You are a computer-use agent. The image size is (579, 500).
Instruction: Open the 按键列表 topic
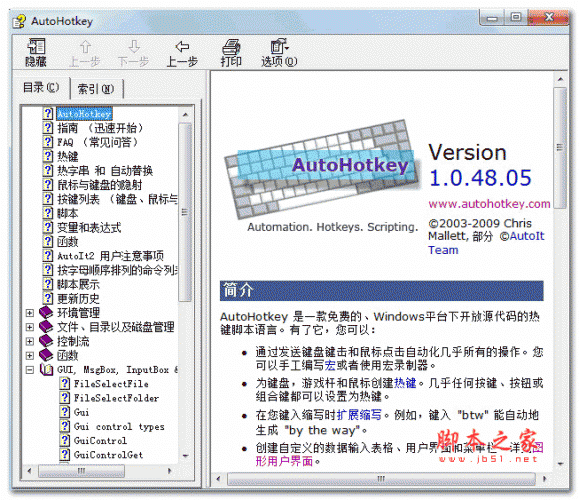point(117,199)
